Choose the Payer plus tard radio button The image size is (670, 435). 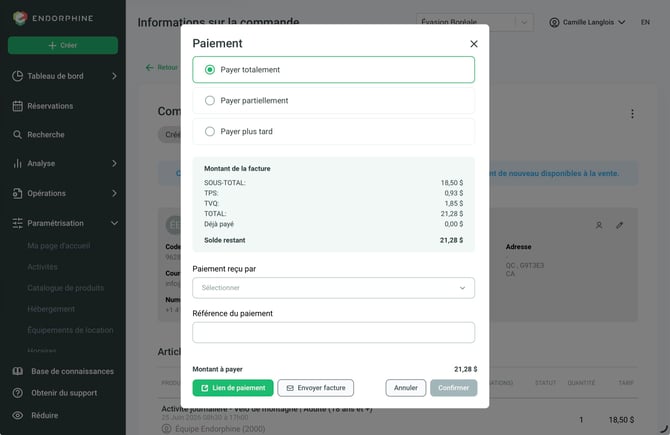pos(209,131)
